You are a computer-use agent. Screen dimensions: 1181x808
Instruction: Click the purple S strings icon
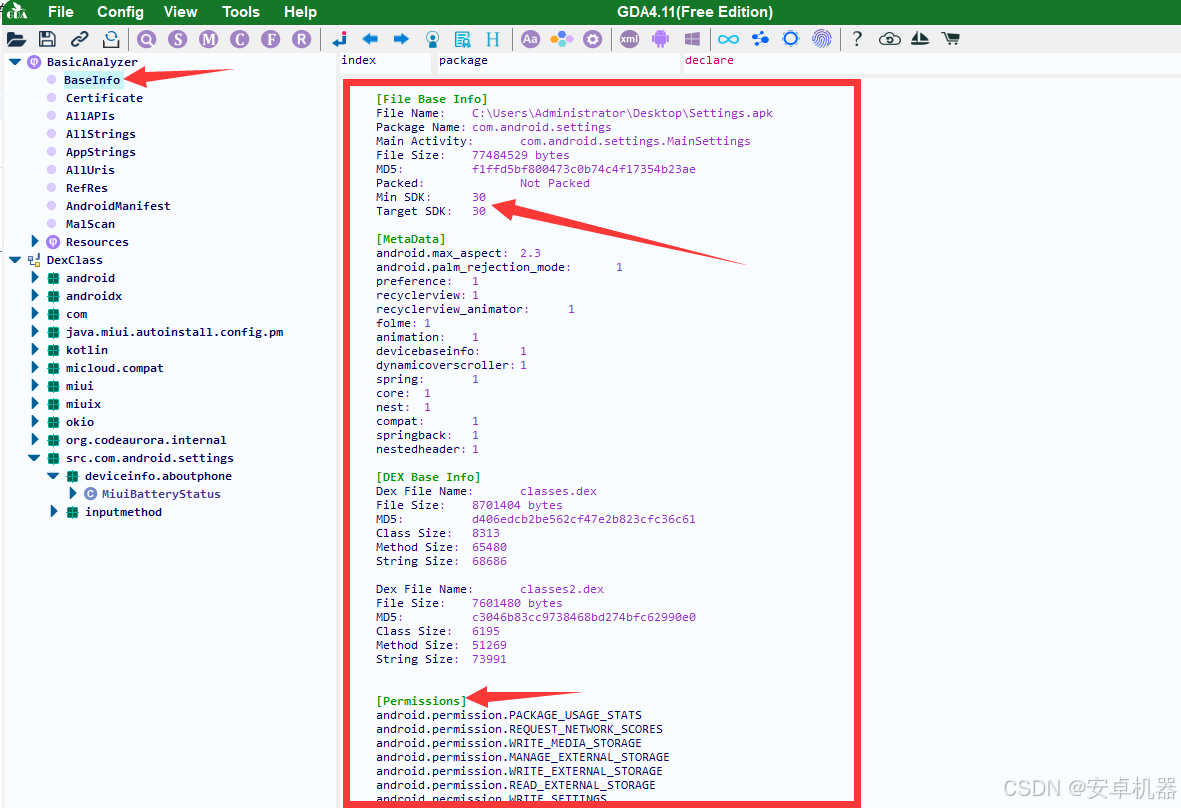178,39
